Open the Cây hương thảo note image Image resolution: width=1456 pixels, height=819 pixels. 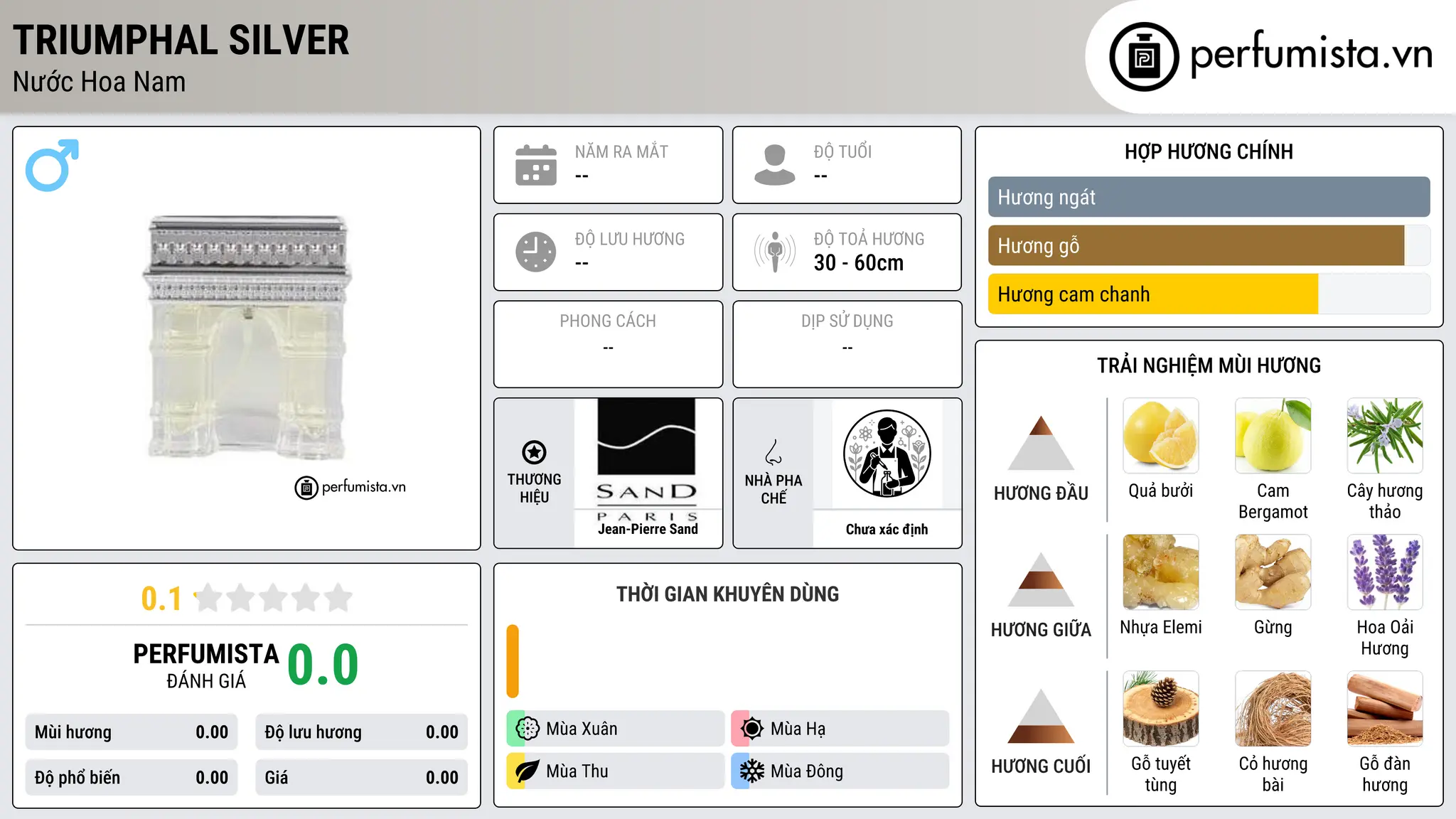point(1385,436)
